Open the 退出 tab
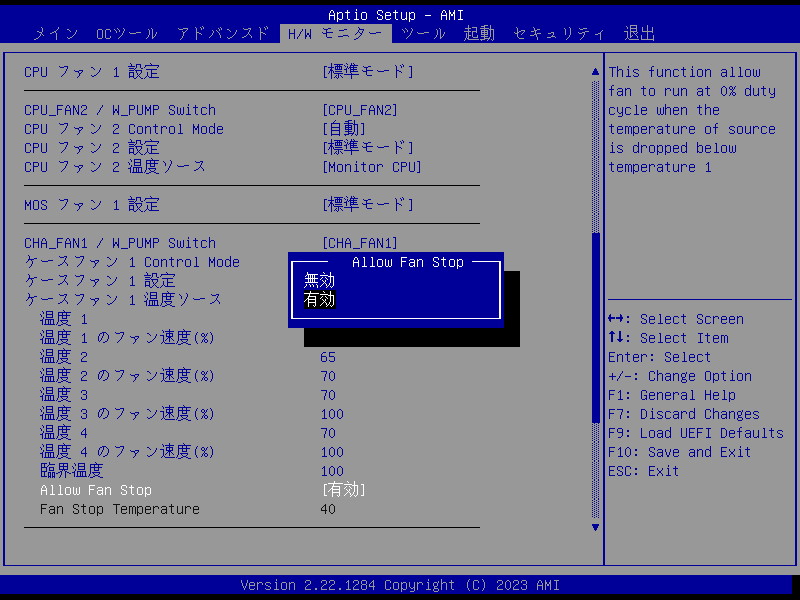Image resolution: width=800 pixels, height=600 pixels. point(639,34)
